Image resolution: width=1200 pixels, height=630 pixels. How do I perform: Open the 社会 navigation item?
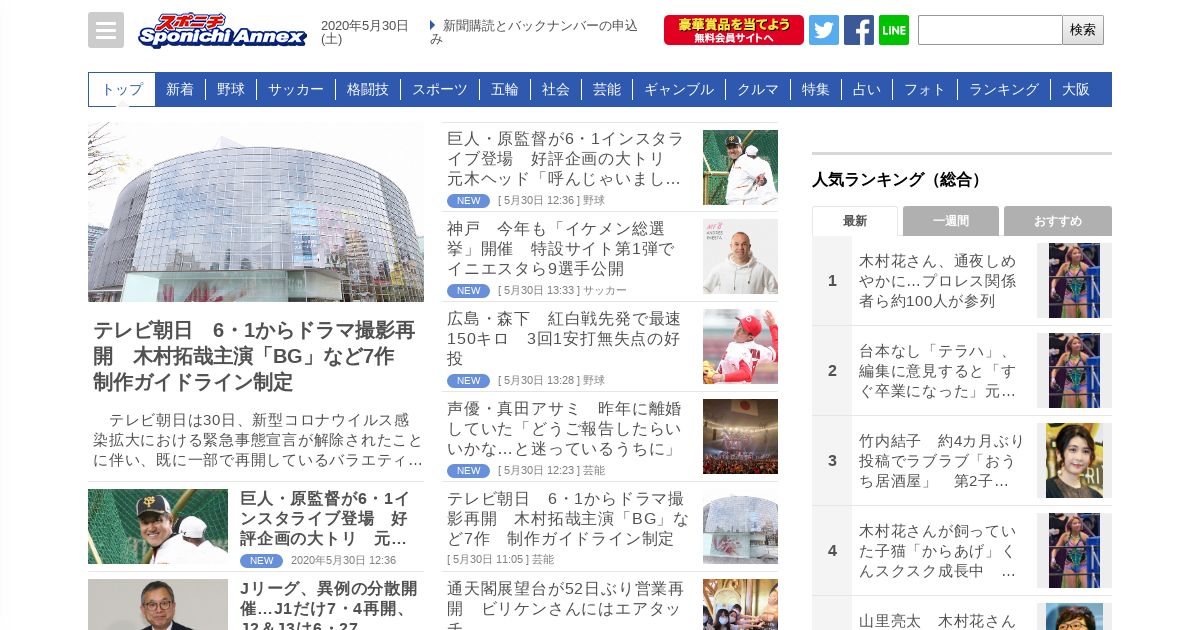pos(556,89)
